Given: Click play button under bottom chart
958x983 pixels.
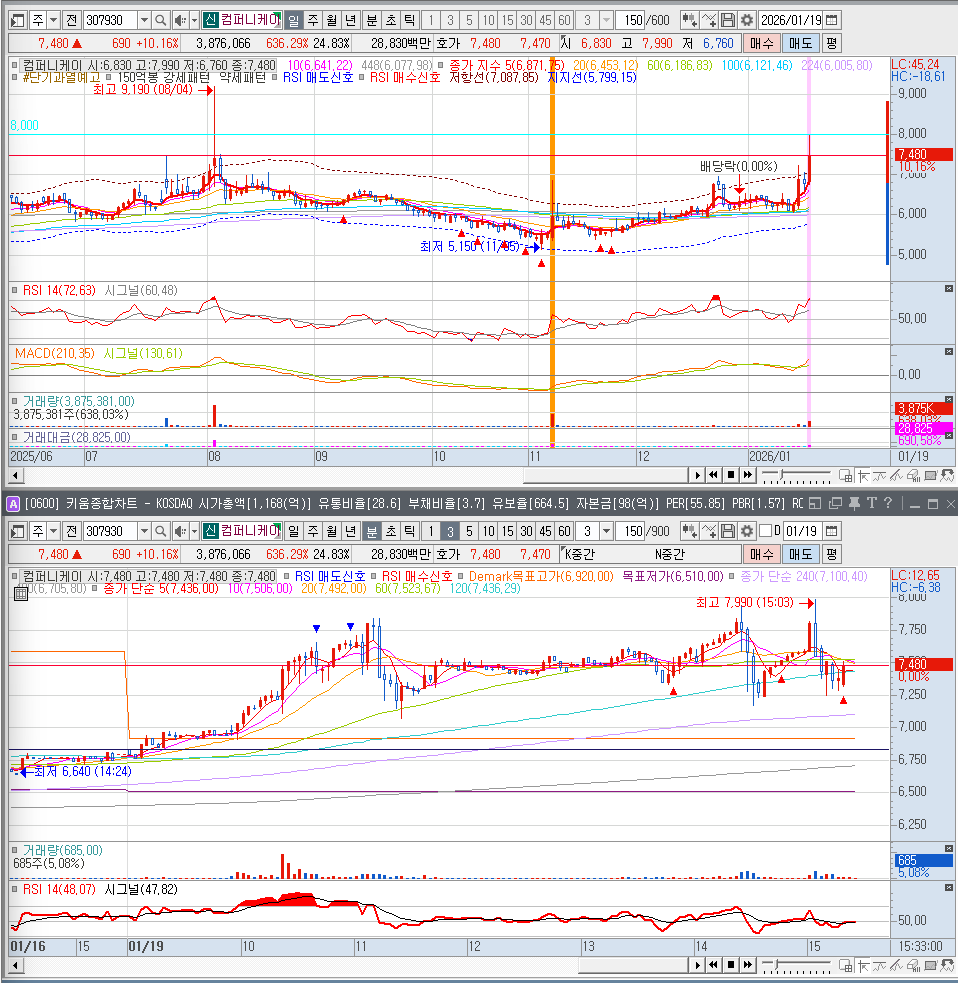Looking at the screenshot, I should (697, 965).
